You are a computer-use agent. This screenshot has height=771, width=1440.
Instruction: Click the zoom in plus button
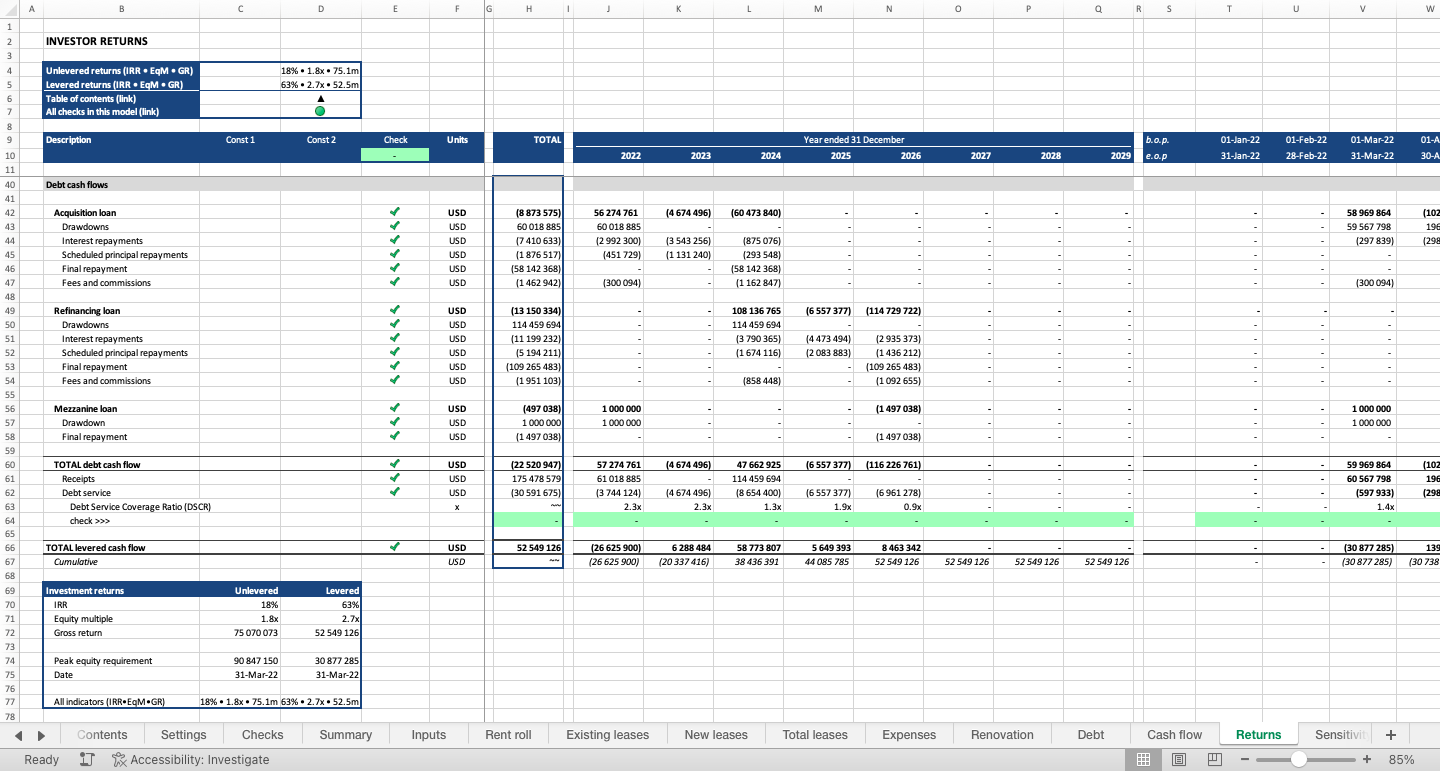click(1367, 760)
